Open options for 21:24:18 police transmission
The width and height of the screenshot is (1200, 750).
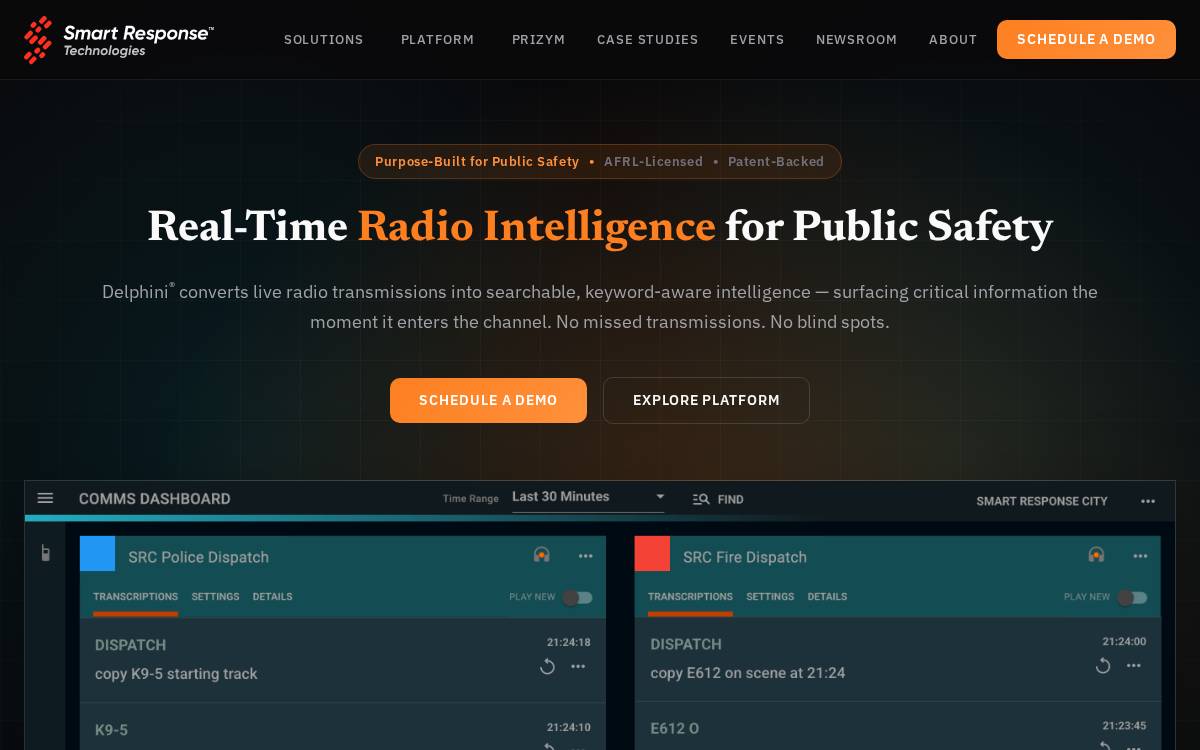[578, 666]
